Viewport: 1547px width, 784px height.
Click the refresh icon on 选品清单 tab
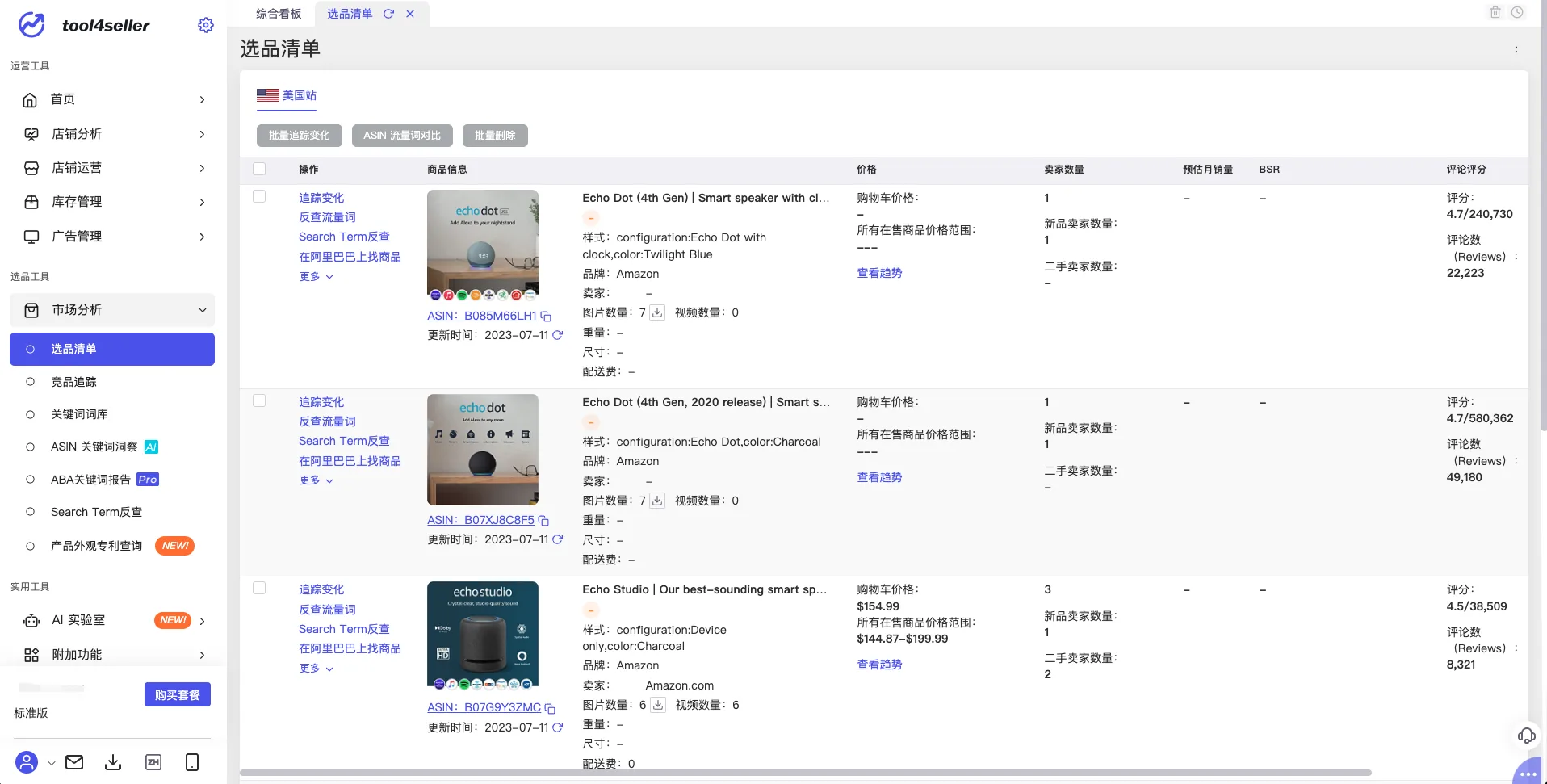(x=388, y=14)
